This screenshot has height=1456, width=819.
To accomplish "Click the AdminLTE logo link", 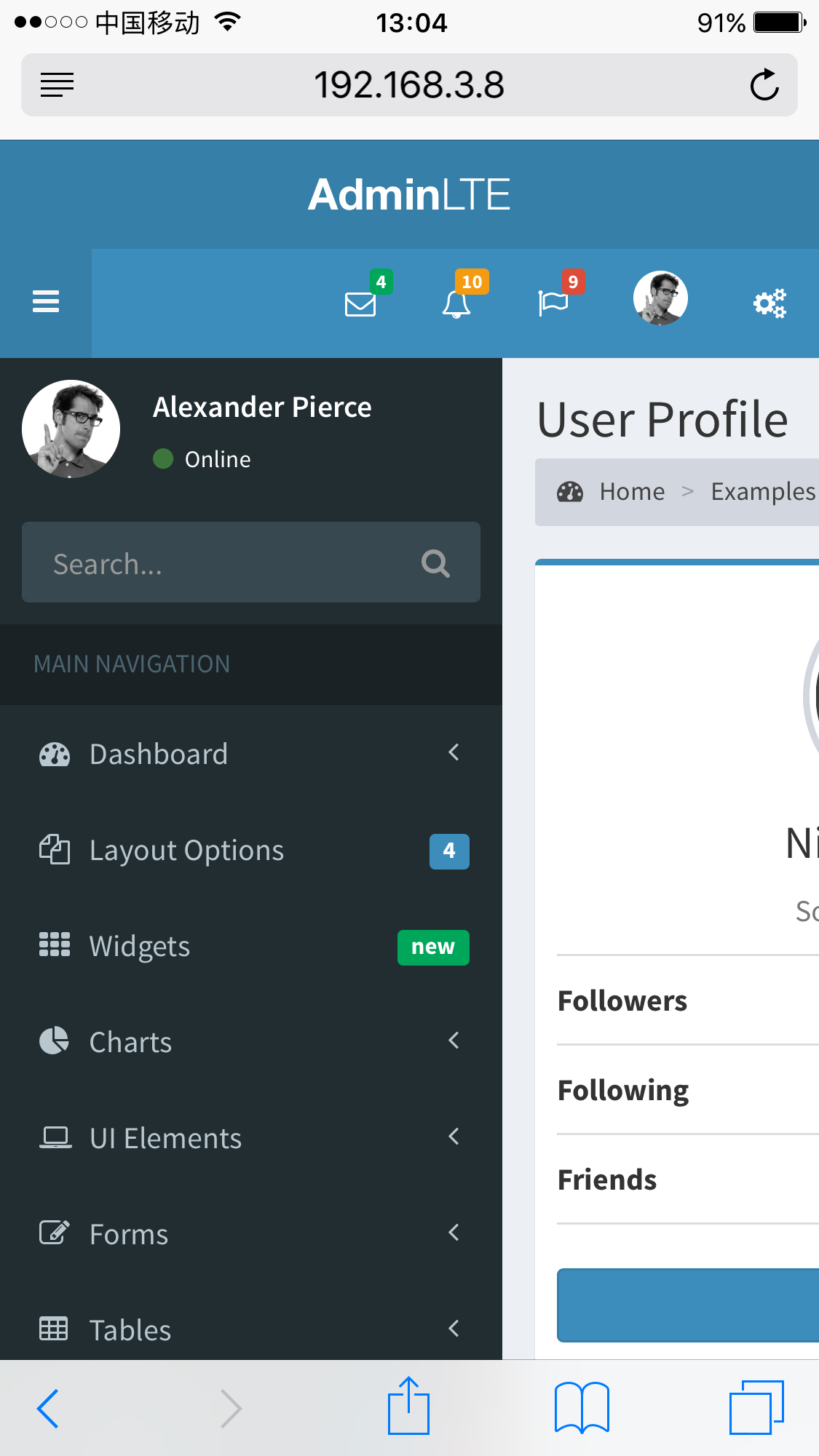I will coord(409,195).
